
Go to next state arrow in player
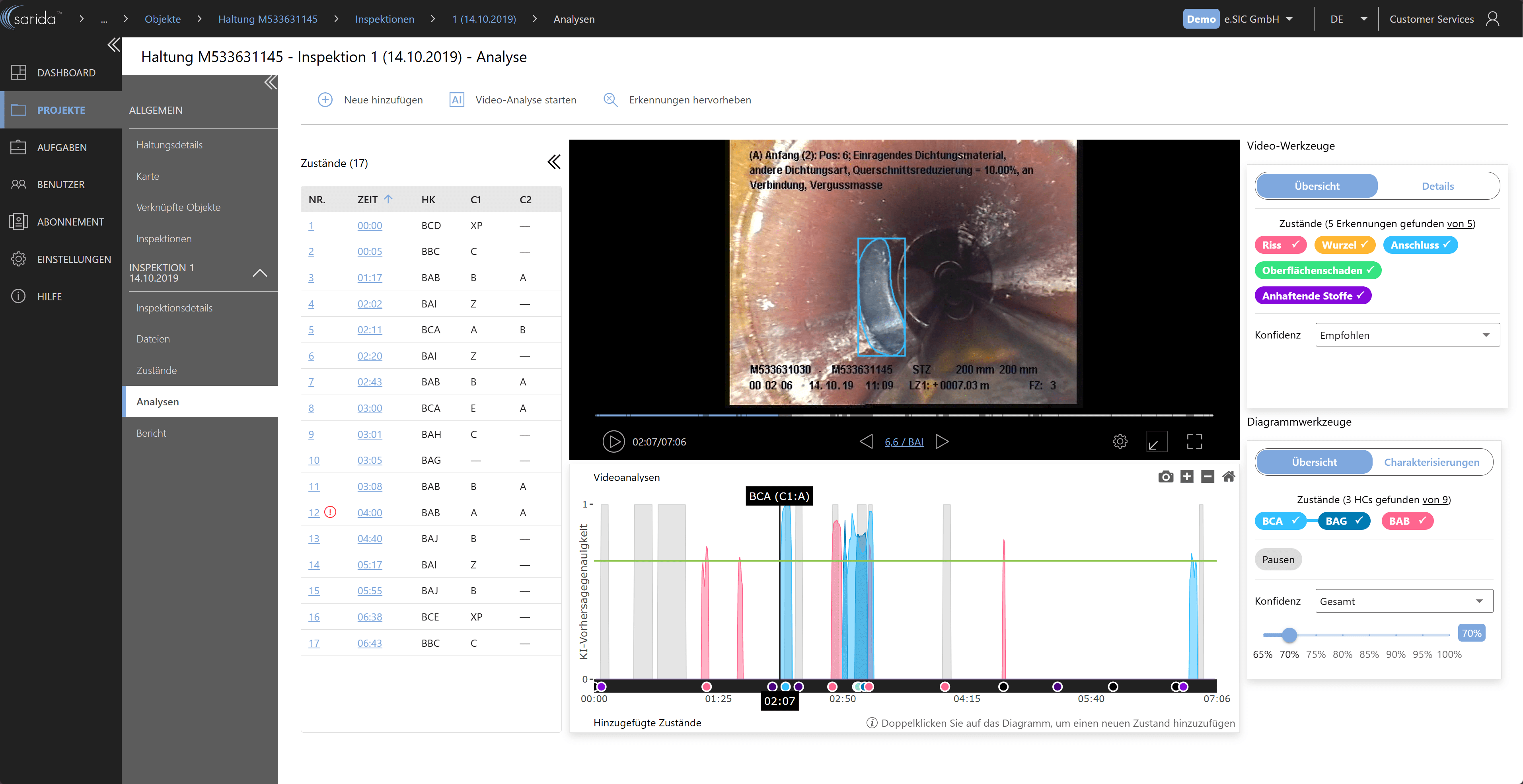click(942, 442)
